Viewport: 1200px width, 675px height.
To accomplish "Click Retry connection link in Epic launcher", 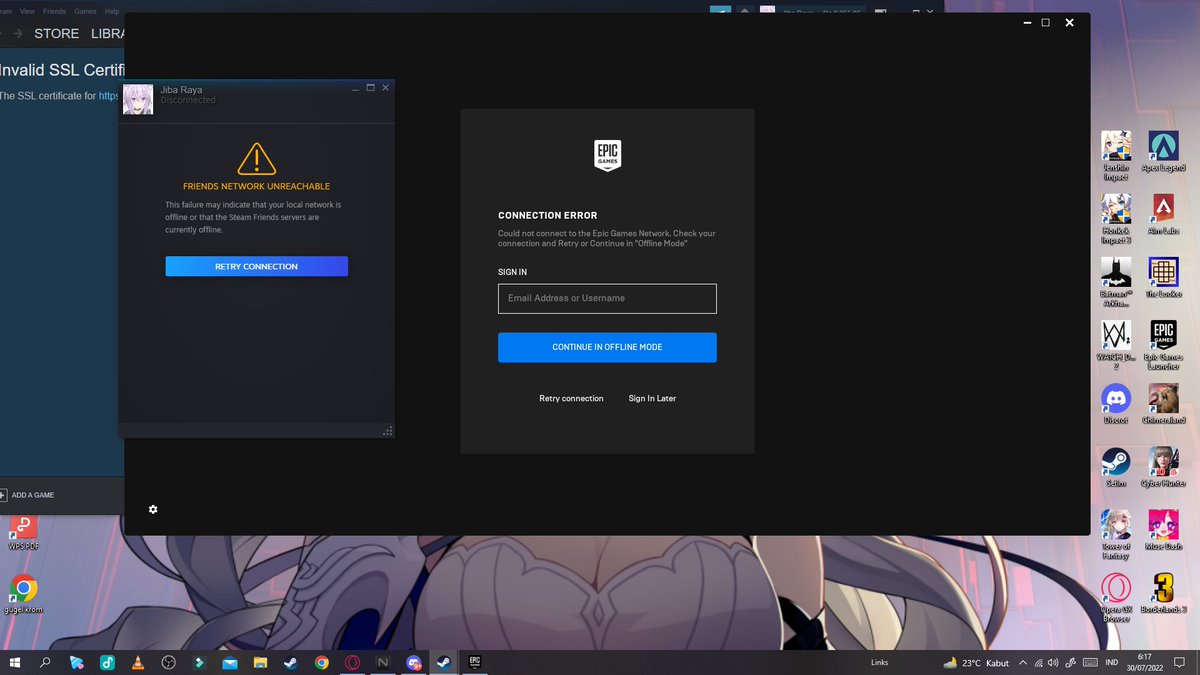I will (x=571, y=398).
